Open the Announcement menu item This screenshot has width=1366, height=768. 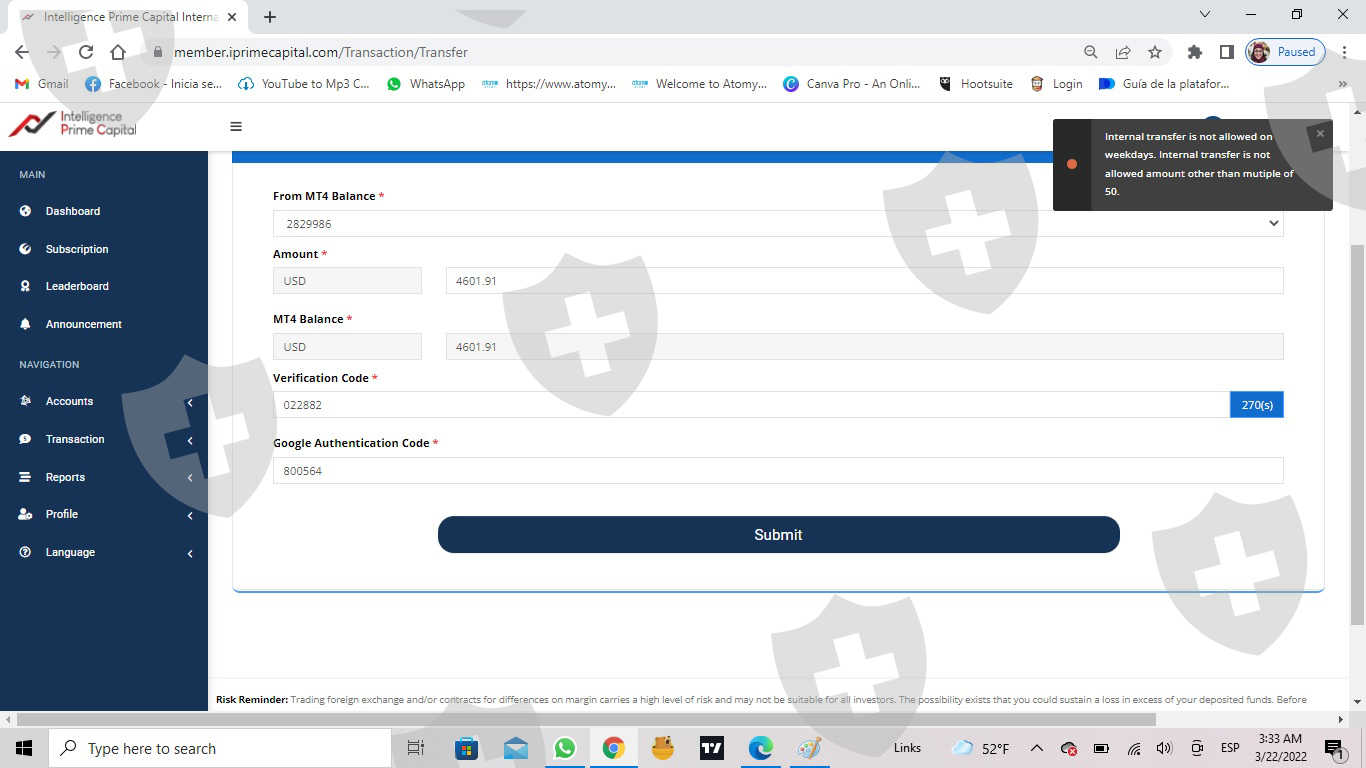[x=84, y=324]
